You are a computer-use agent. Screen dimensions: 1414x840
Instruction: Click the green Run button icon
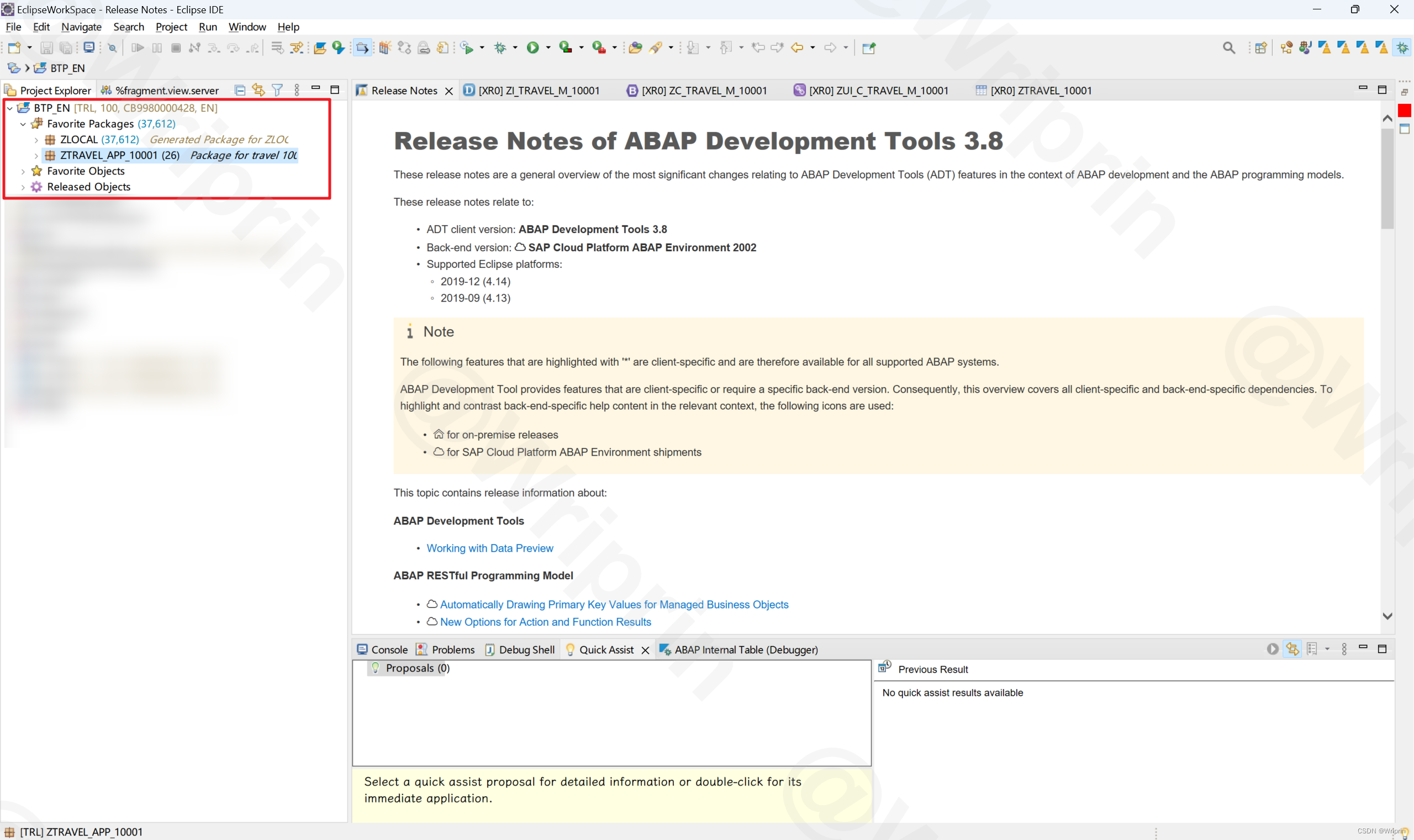coord(532,47)
